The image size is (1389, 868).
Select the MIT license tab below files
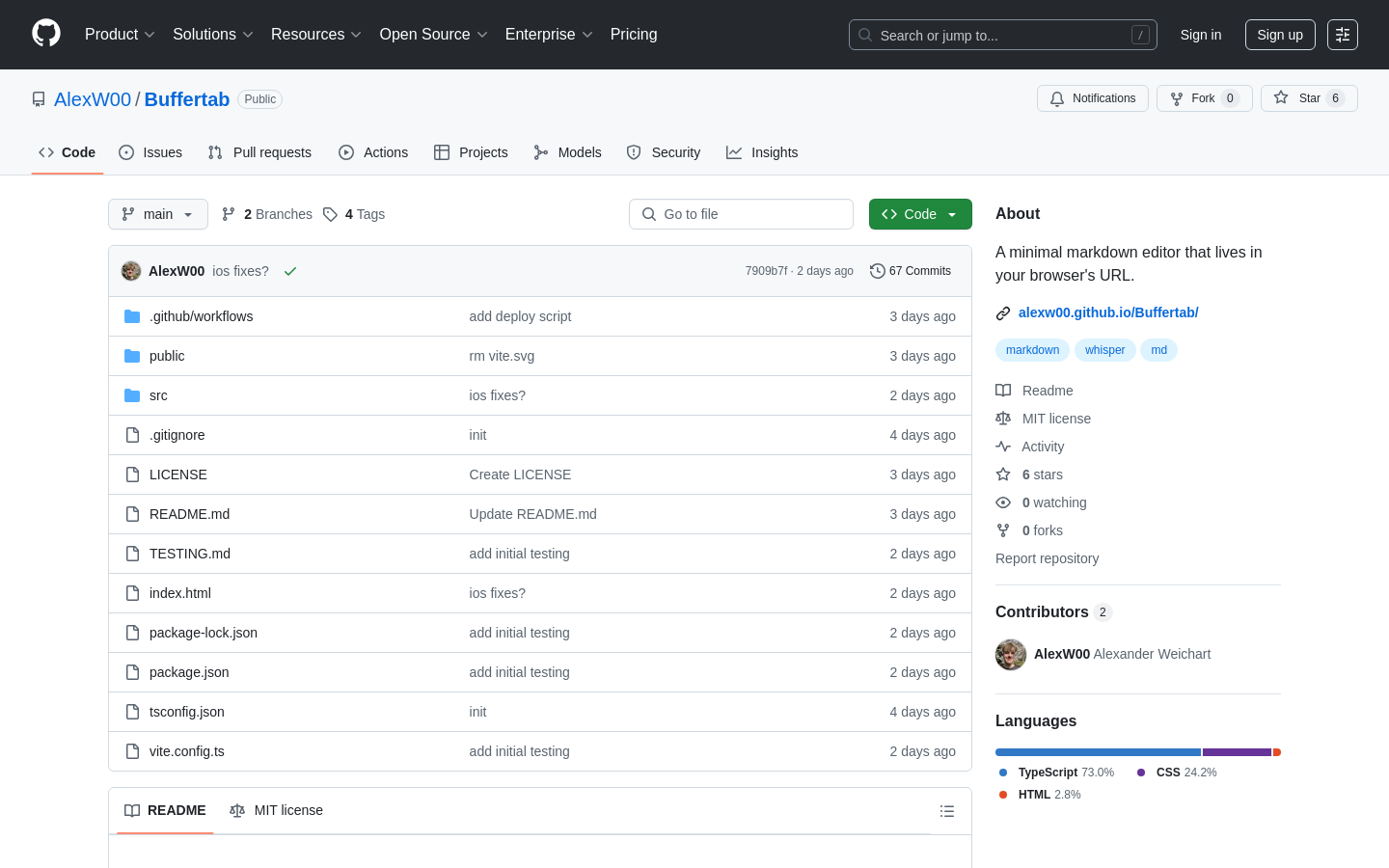(277, 810)
